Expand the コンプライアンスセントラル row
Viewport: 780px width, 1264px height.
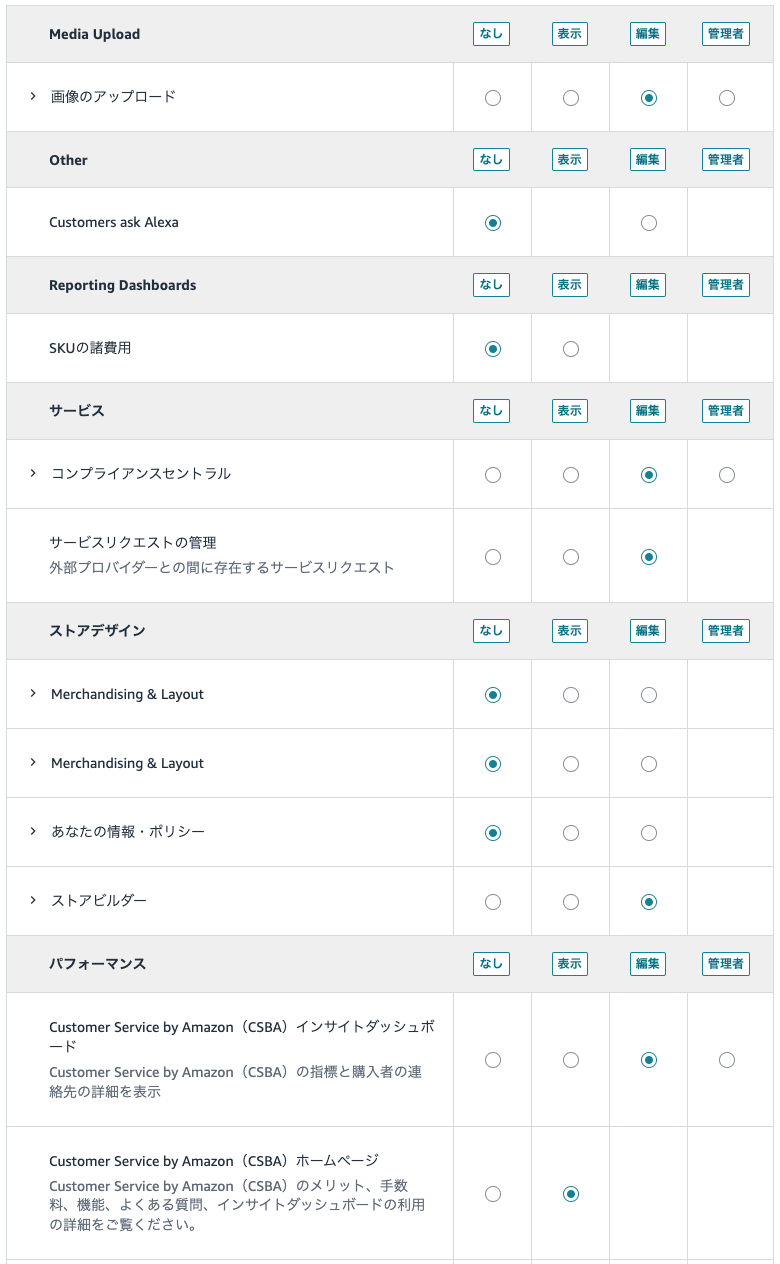coord(33,473)
